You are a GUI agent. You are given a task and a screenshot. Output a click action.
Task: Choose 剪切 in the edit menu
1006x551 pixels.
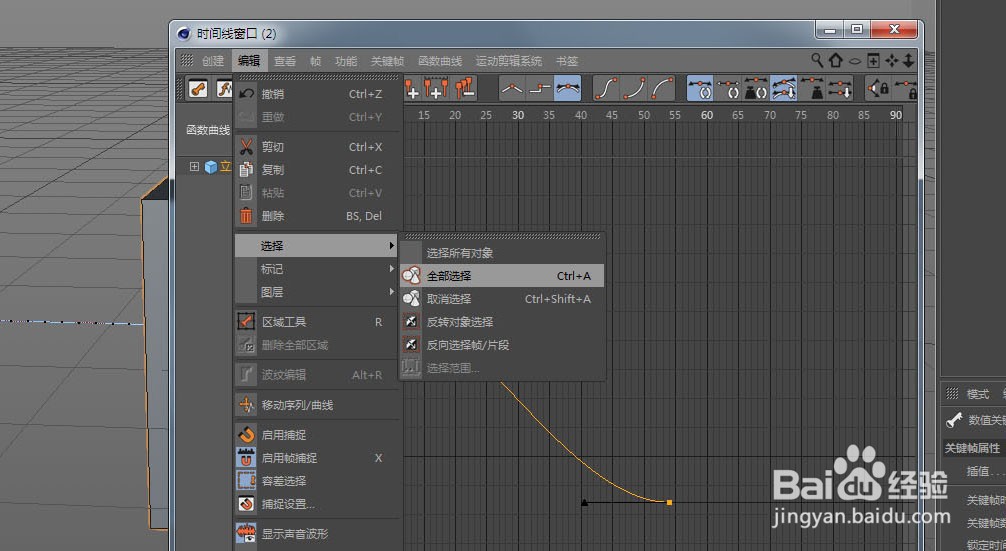[x=318, y=147]
